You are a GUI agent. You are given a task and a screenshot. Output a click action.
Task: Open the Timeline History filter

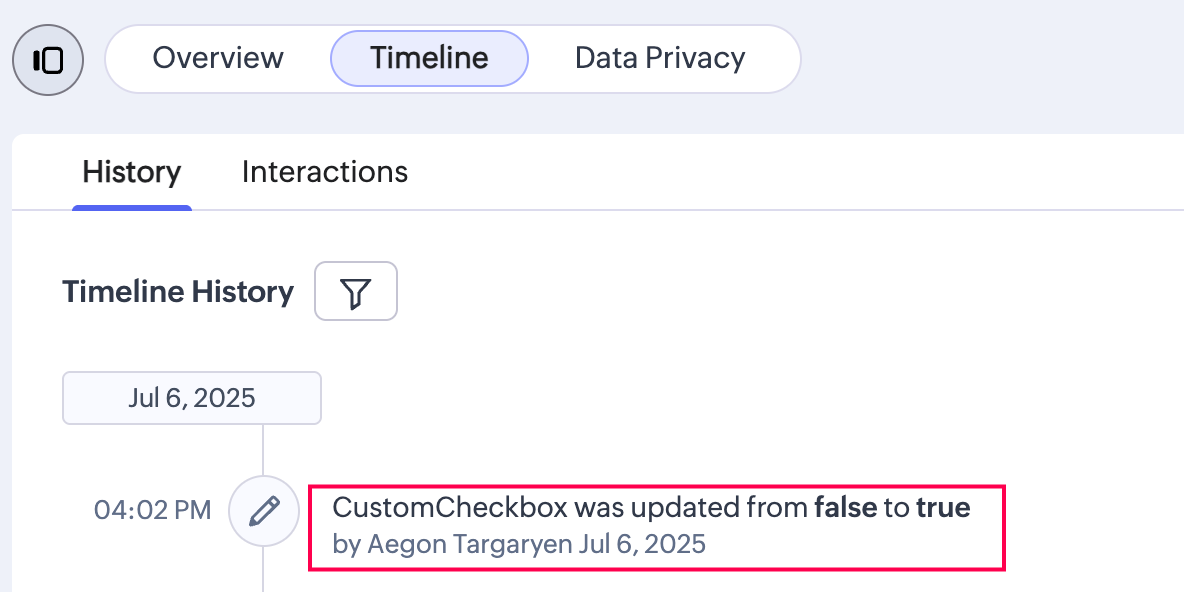coord(356,292)
